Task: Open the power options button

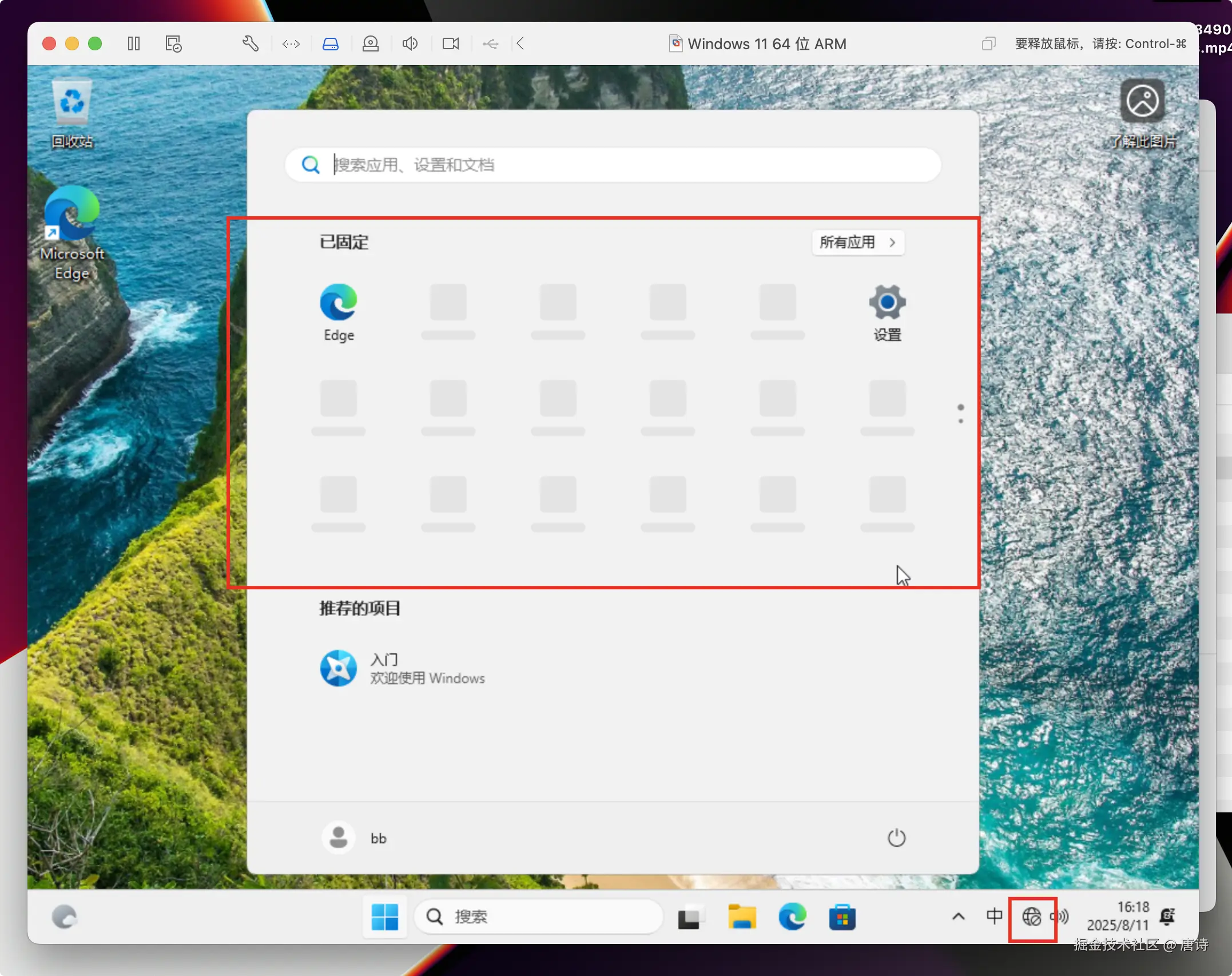Action: click(896, 838)
